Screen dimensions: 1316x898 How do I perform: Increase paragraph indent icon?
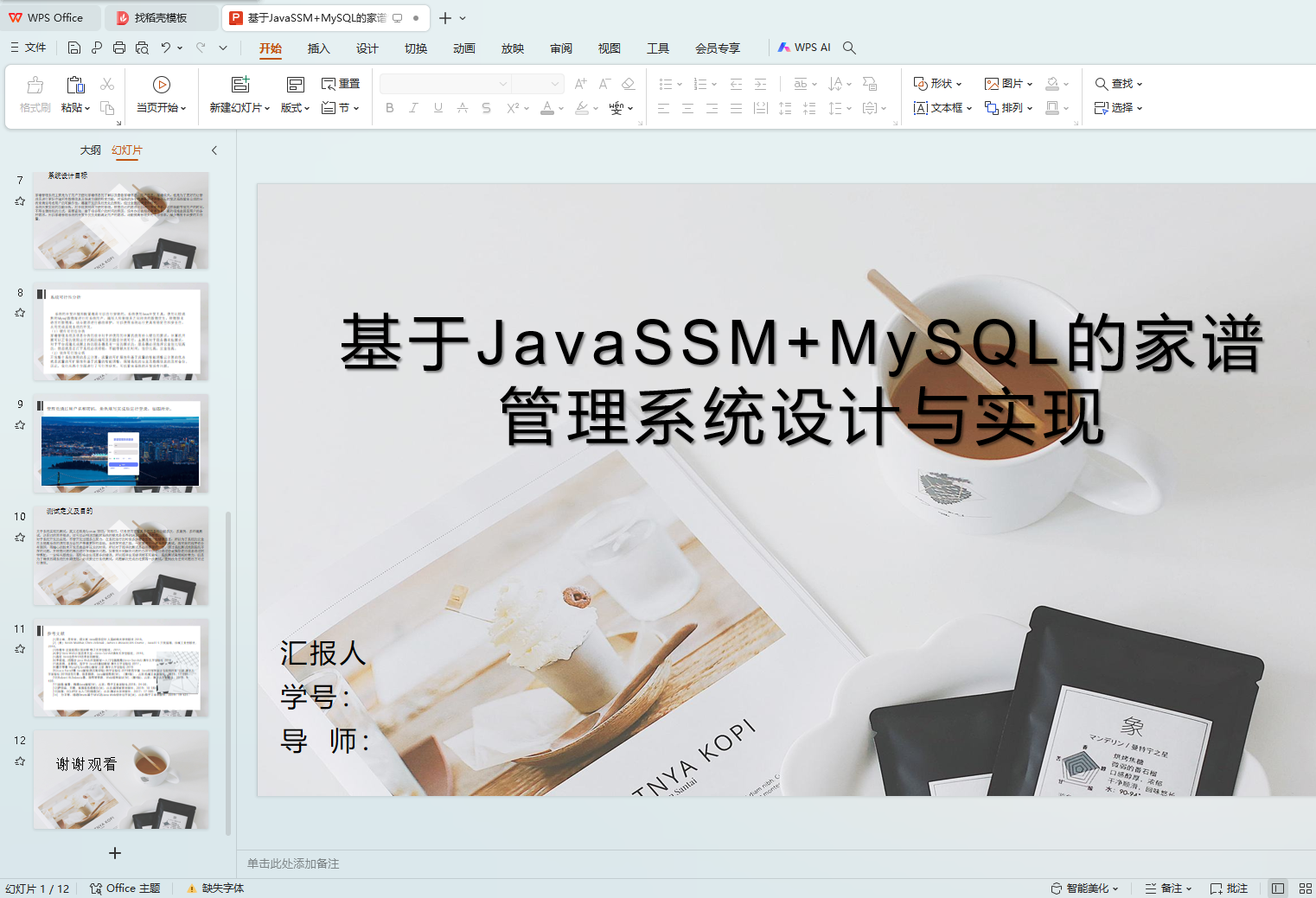pos(760,84)
